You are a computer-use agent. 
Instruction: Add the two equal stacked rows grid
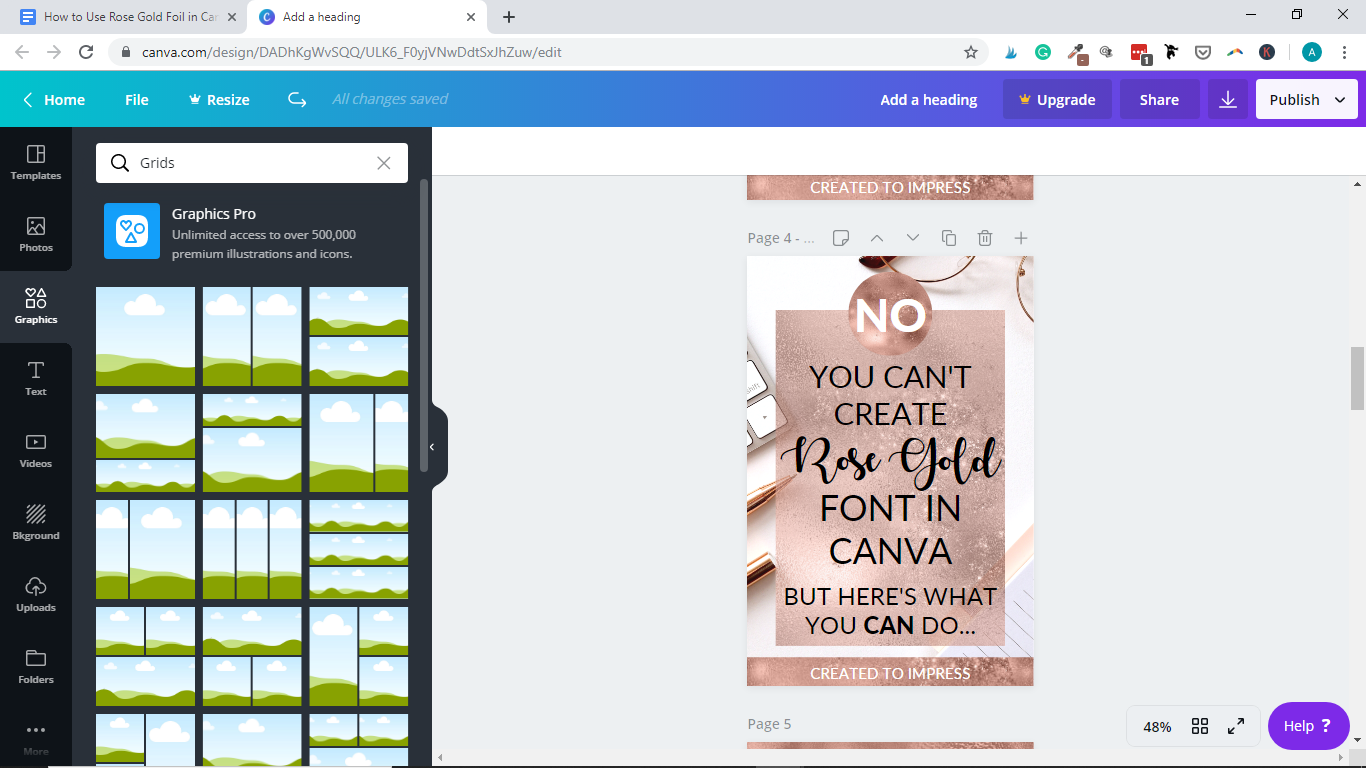[359, 336]
